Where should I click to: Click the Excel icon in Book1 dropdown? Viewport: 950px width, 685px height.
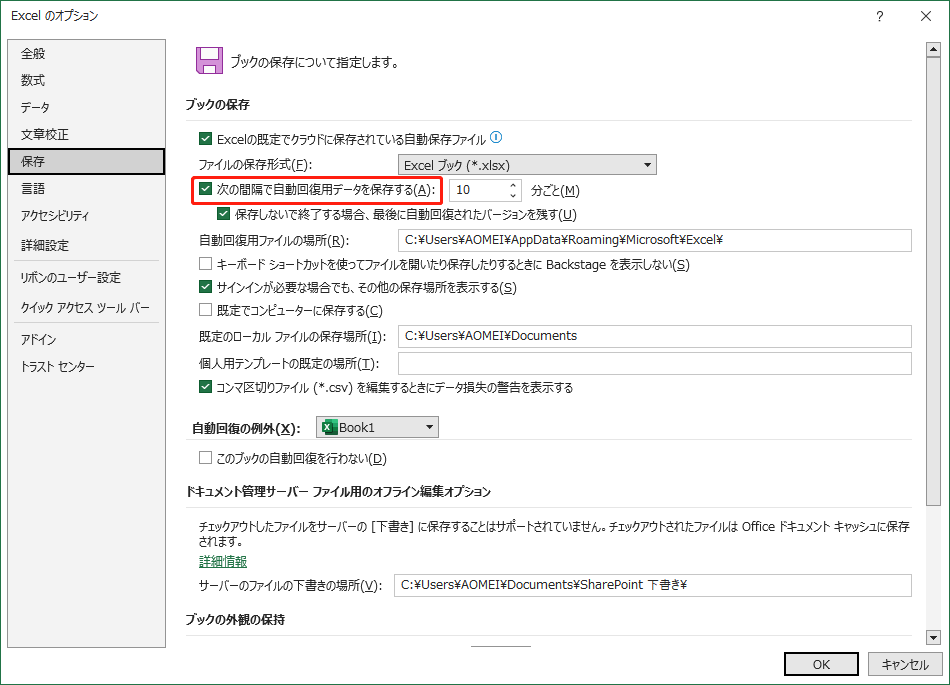(x=329, y=428)
